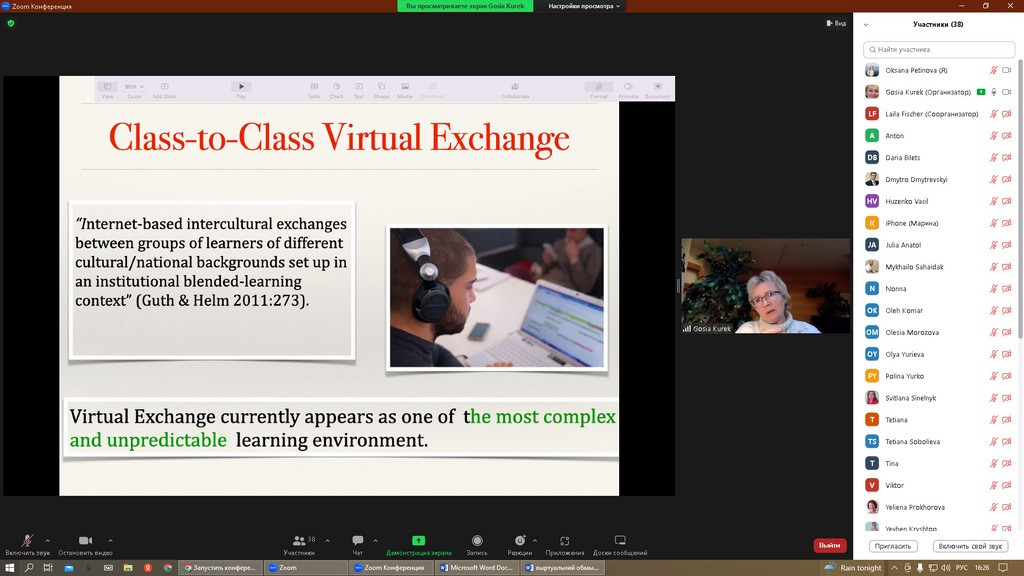Image resolution: width=1024 pixels, height=576 pixels.
Task: Select participant Olesia Morozova
Action: (x=938, y=332)
